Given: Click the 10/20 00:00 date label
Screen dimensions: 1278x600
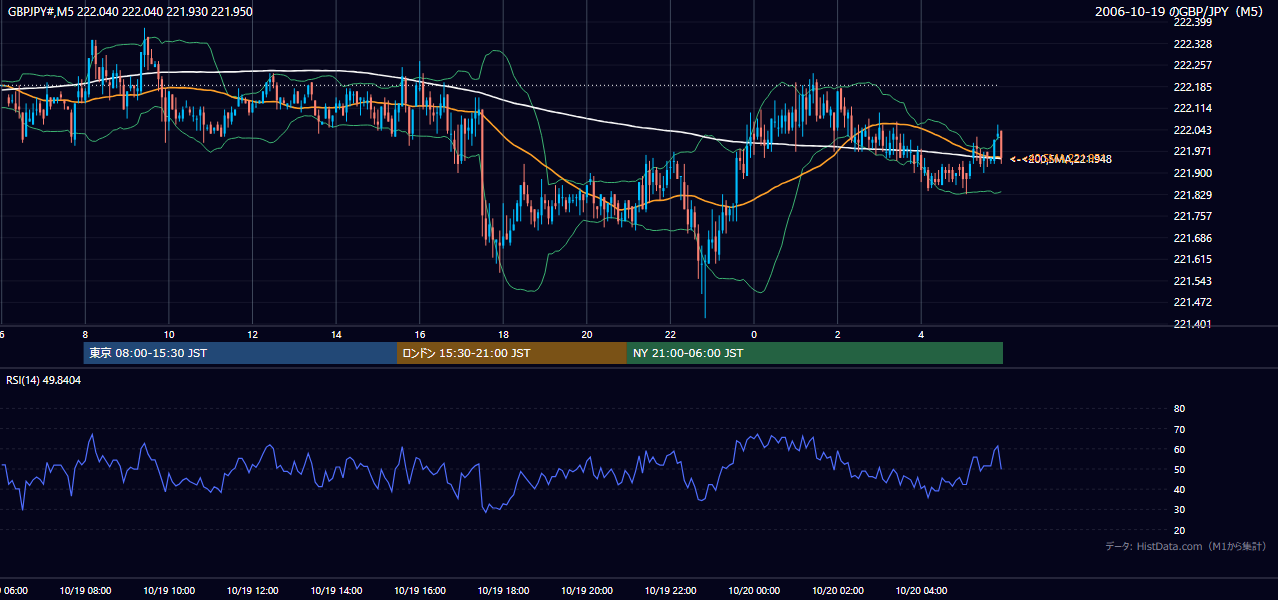Looking at the screenshot, I should click(x=754, y=591).
